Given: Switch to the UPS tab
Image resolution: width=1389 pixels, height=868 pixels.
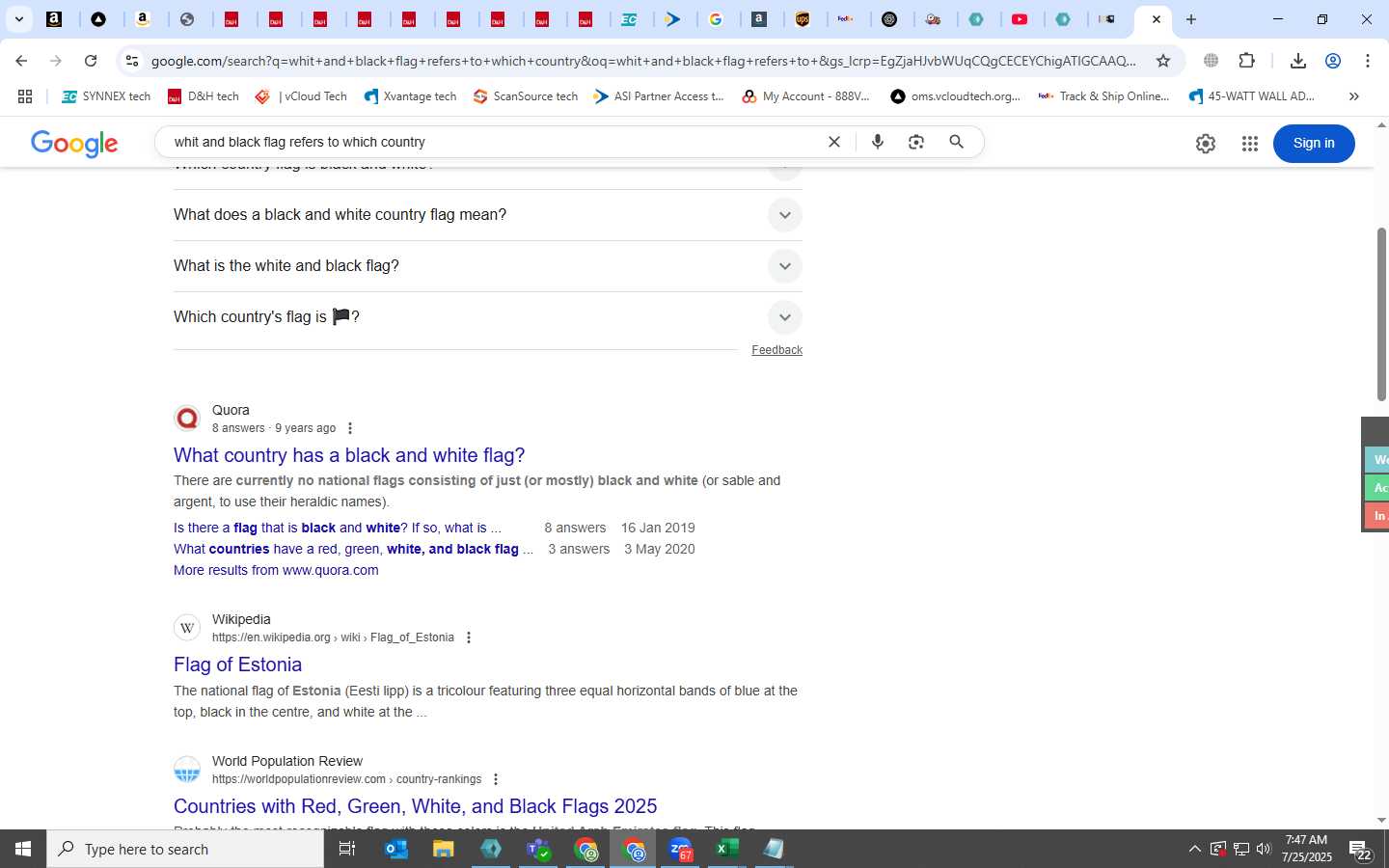Looking at the screenshot, I should click(x=803, y=19).
